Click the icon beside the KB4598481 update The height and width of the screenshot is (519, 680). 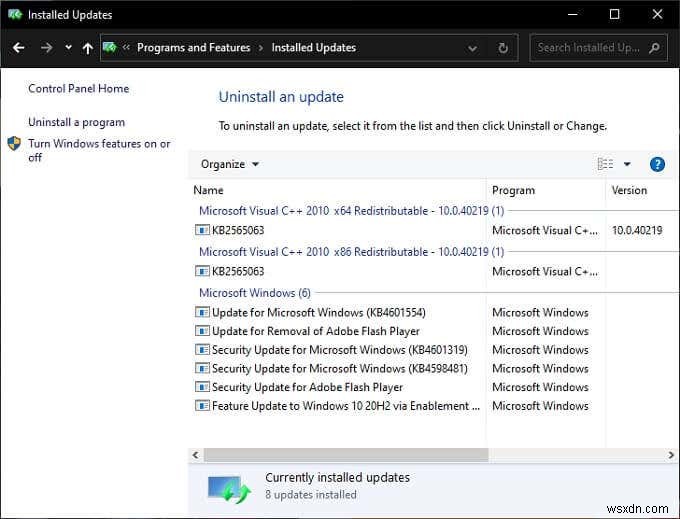202,368
